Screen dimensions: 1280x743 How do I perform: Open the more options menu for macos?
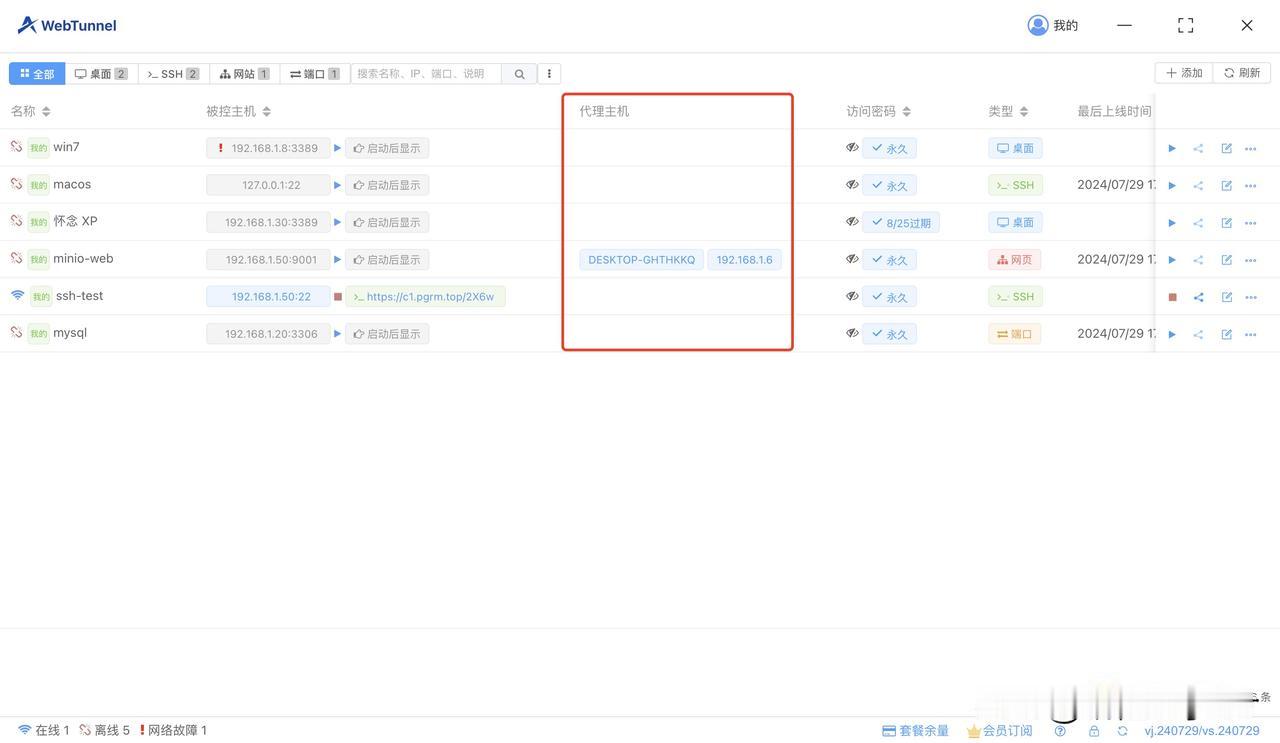click(1251, 186)
